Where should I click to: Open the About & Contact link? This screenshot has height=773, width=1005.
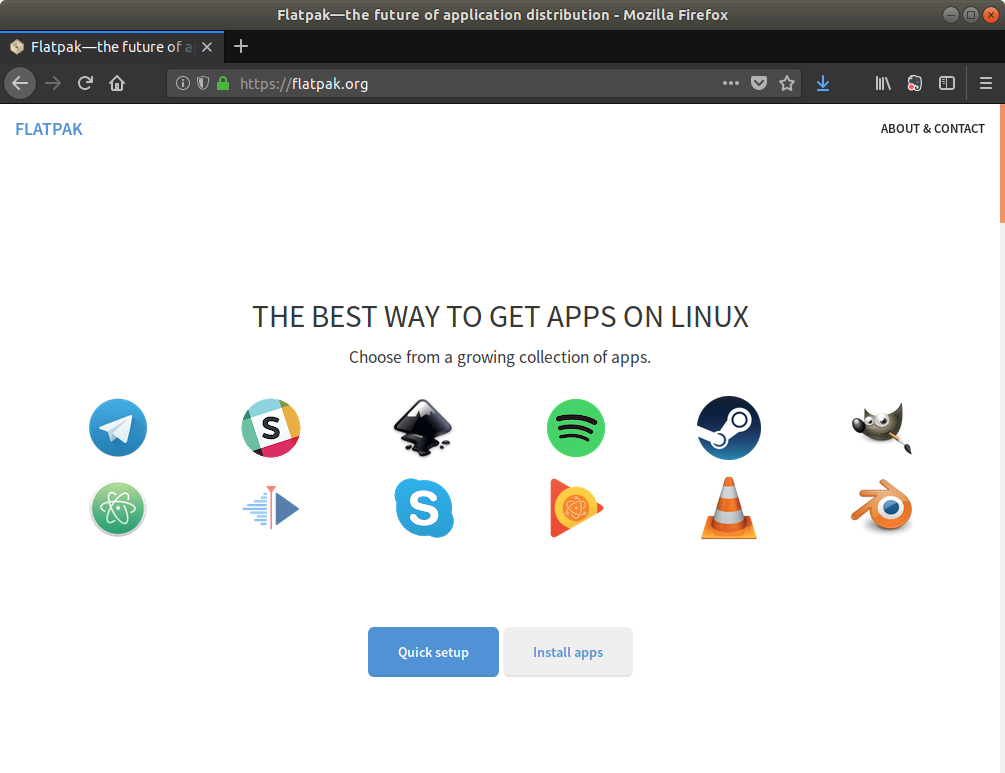click(932, 129)
